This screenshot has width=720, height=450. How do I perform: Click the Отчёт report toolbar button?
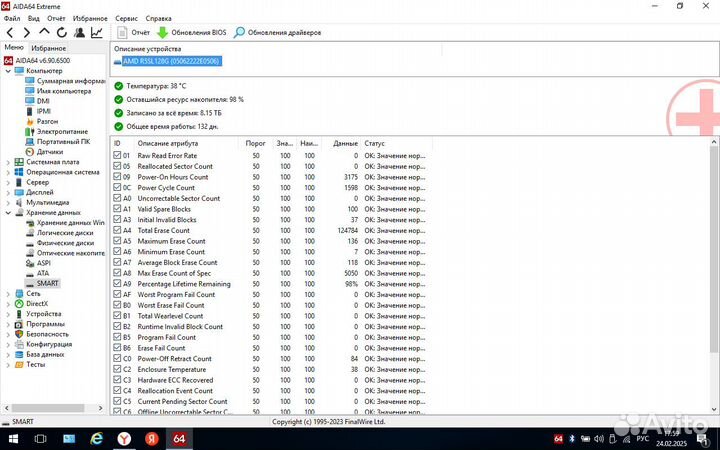(133, 33)
